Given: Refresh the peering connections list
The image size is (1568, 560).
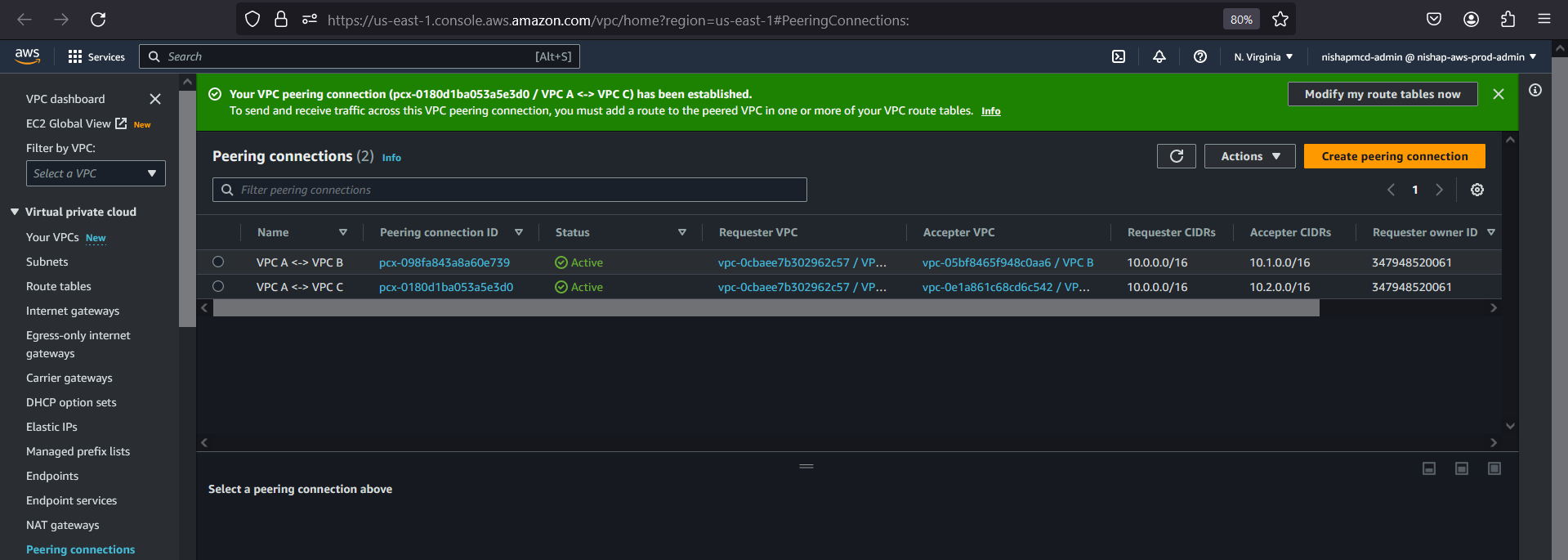Looking at the screenshot, I should 1176,156.
